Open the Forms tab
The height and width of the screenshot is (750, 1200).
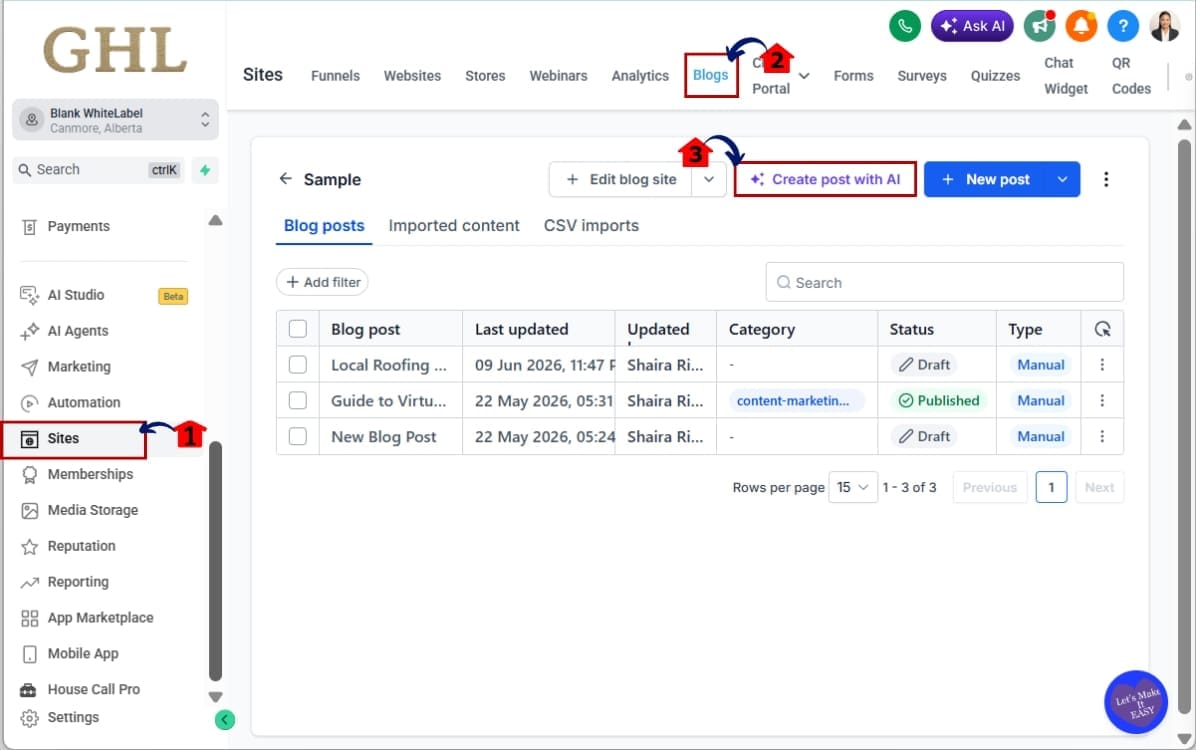[x=853, y=76]
